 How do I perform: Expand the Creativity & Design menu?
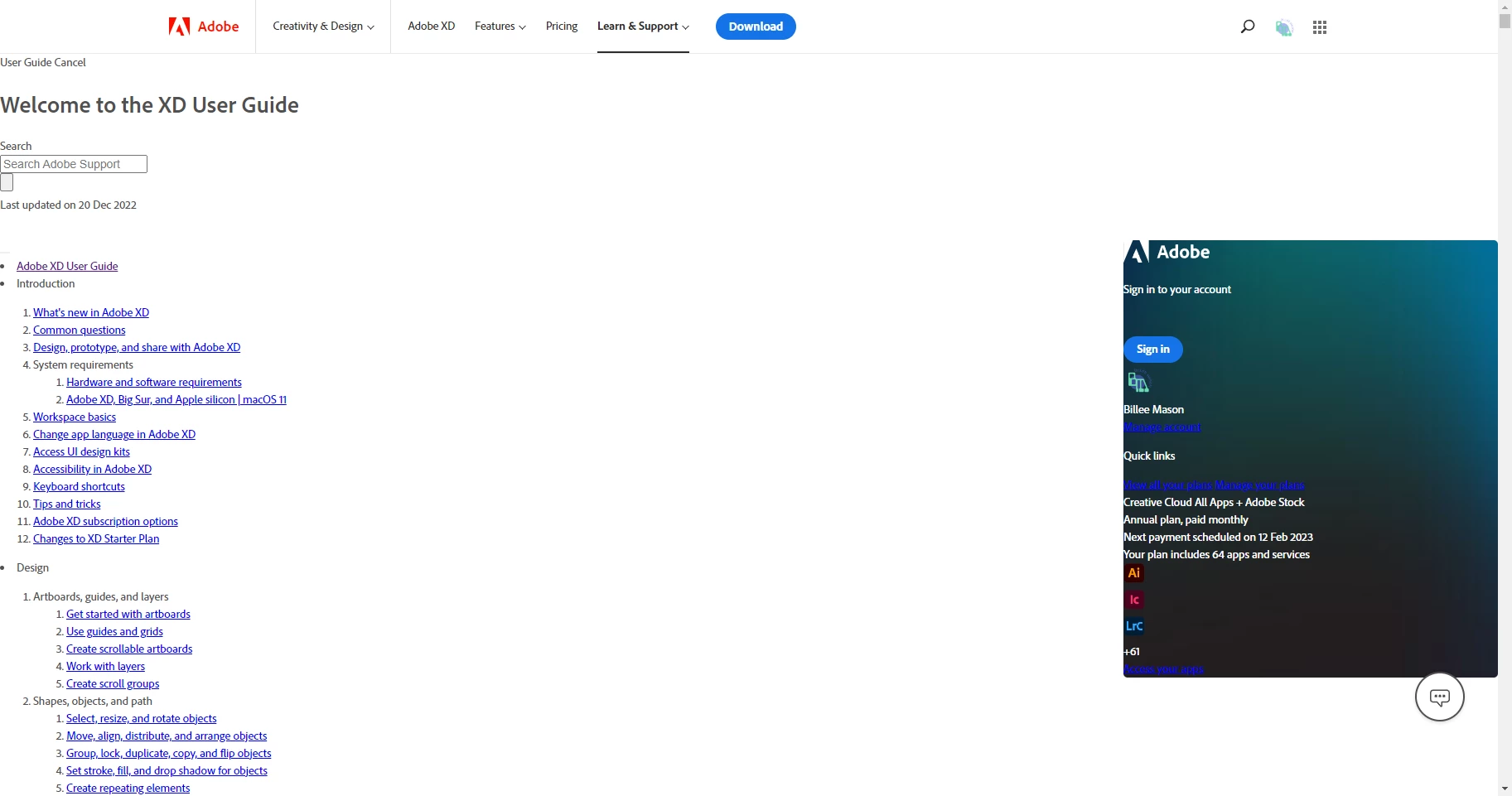click(323, 27)
